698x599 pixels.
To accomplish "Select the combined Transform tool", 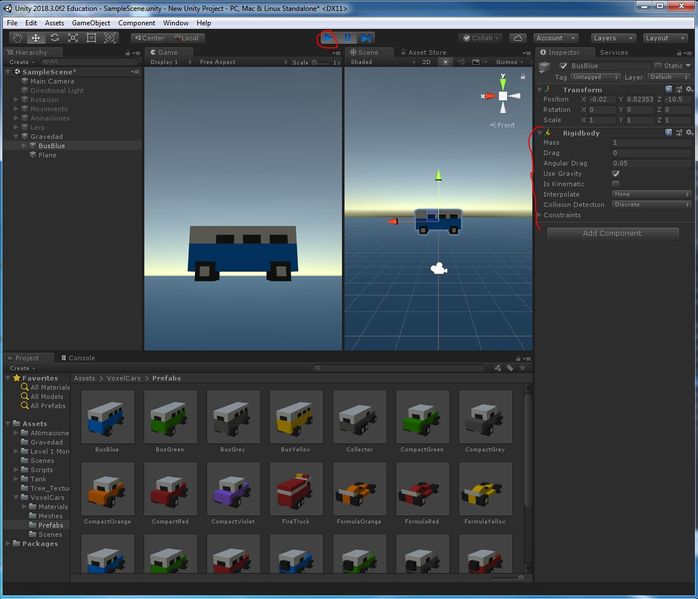I will 110,38.
